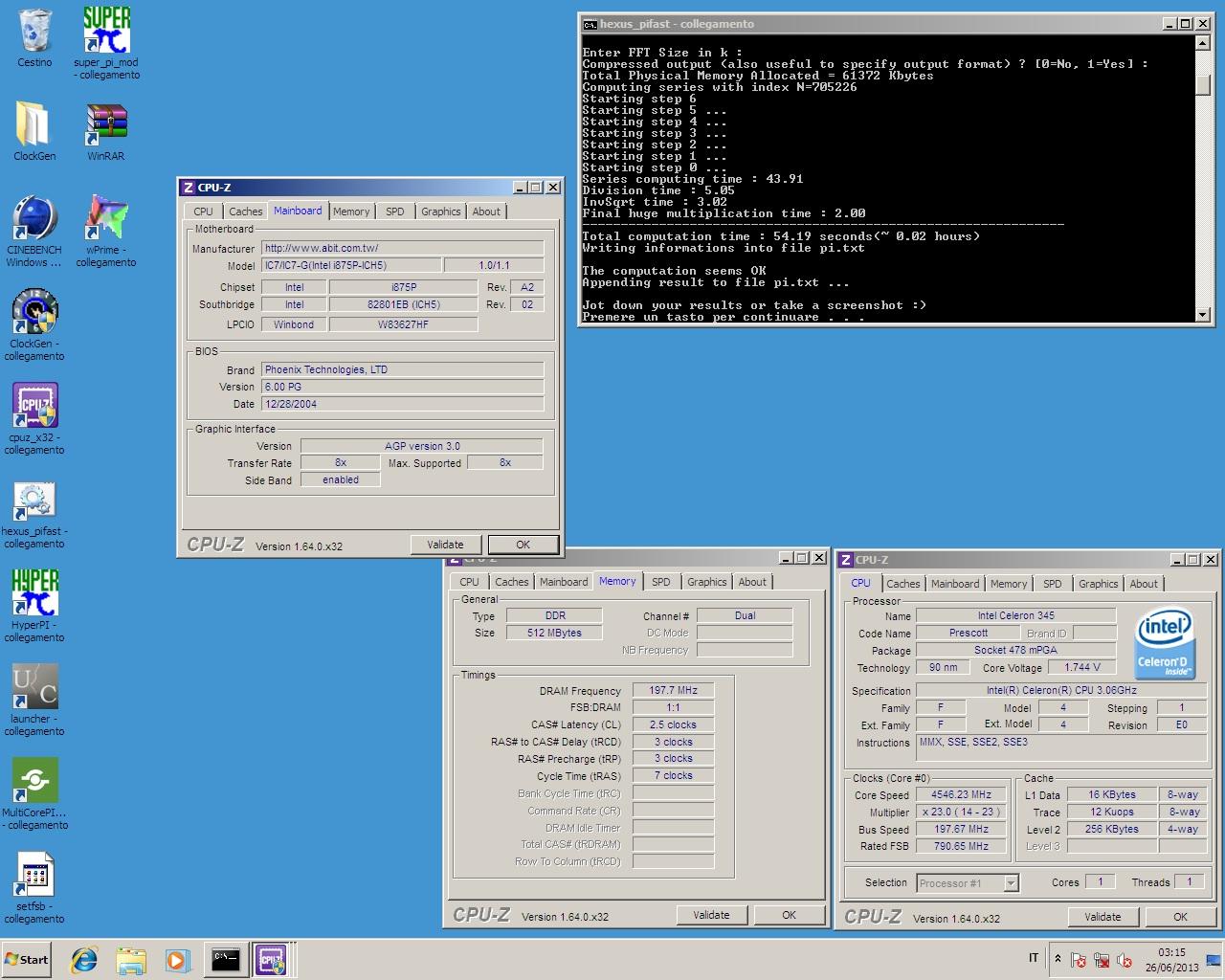Open hexus_pifast shortcut icon
This screenshot has width=1225, height=980.
point(34,512)
